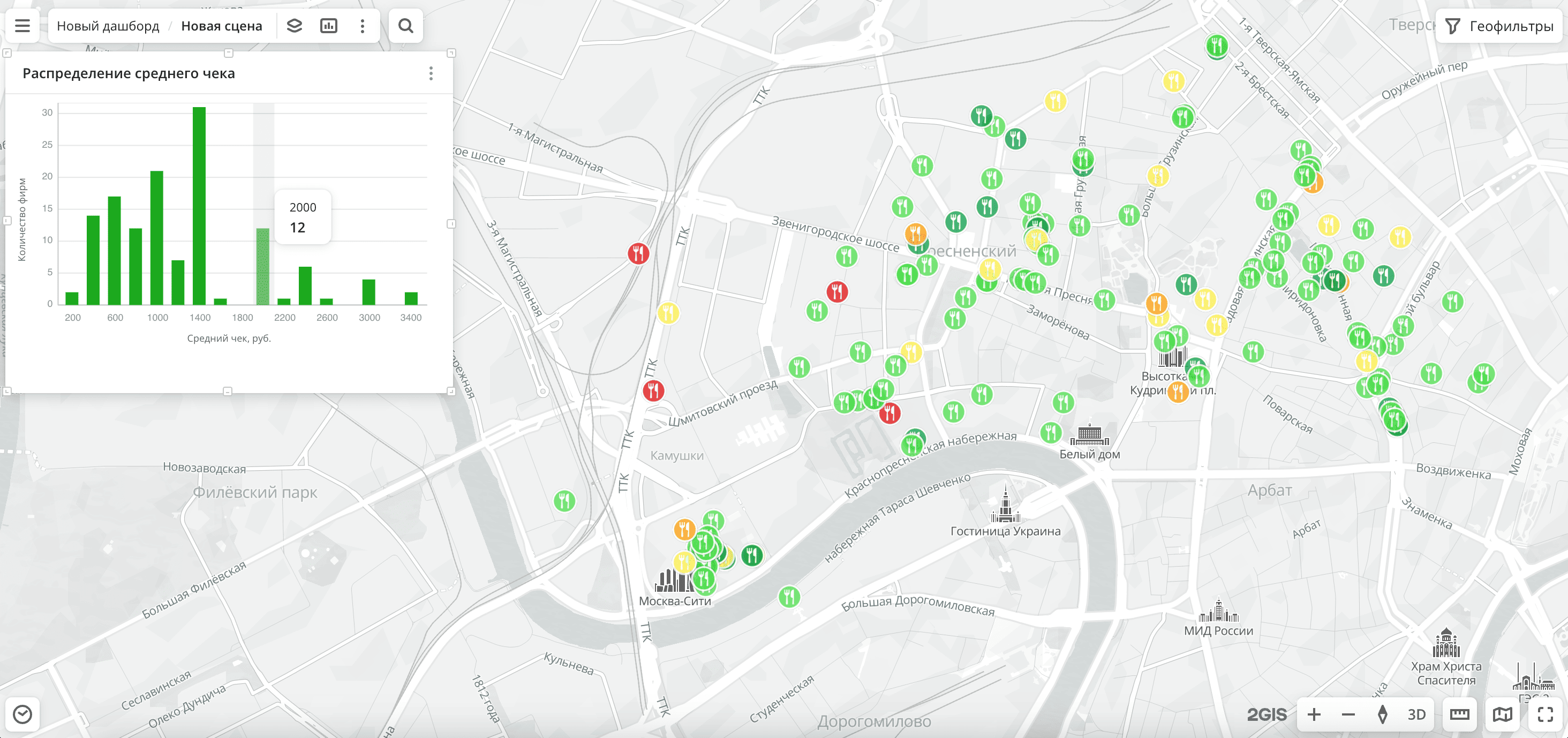Click the dashboard widgets chart icon

pyautogui.click(x=329, y=26)
